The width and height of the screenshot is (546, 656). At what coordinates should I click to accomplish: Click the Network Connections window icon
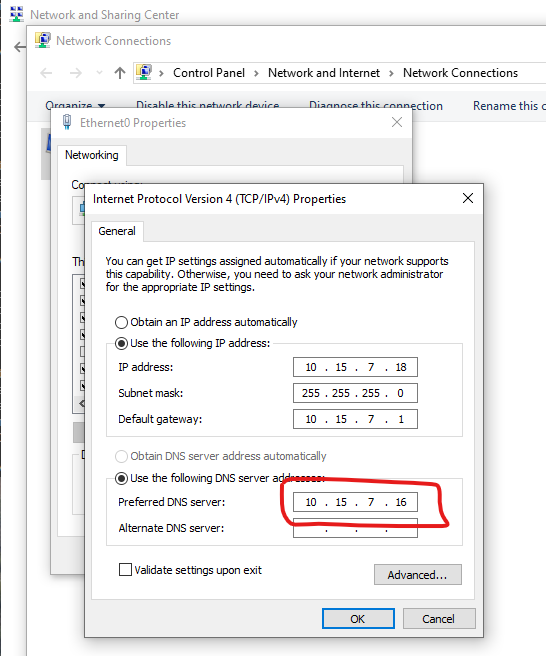[x=42, y=41]
